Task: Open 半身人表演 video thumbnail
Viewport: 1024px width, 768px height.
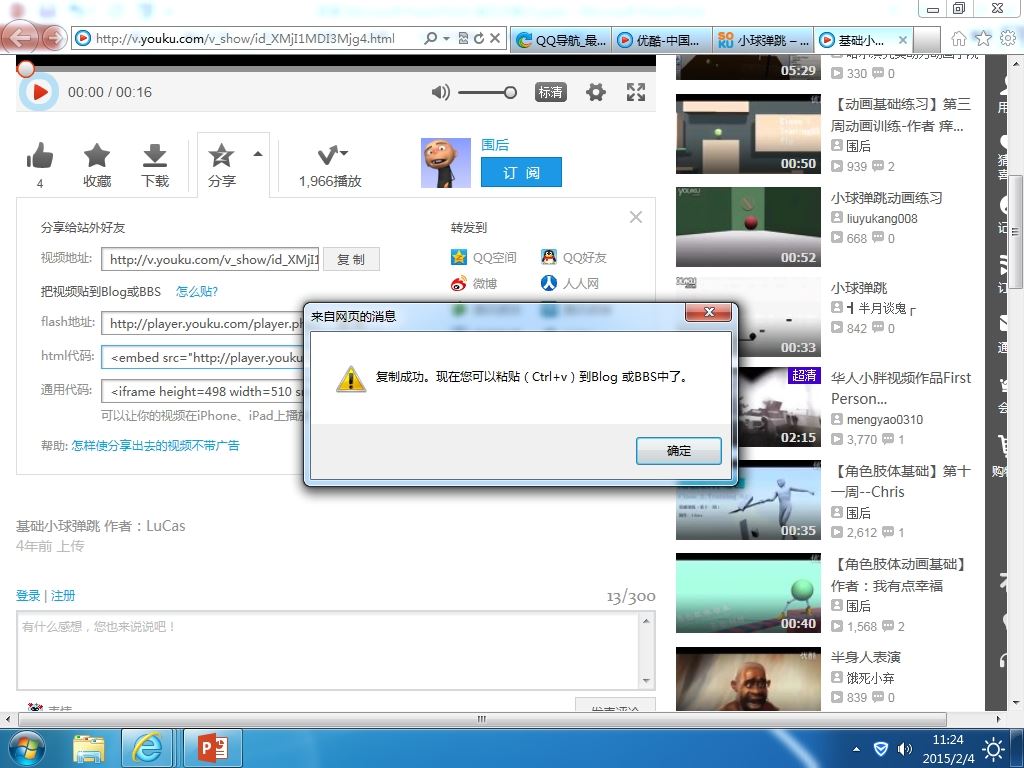Action: pos(748,679)
